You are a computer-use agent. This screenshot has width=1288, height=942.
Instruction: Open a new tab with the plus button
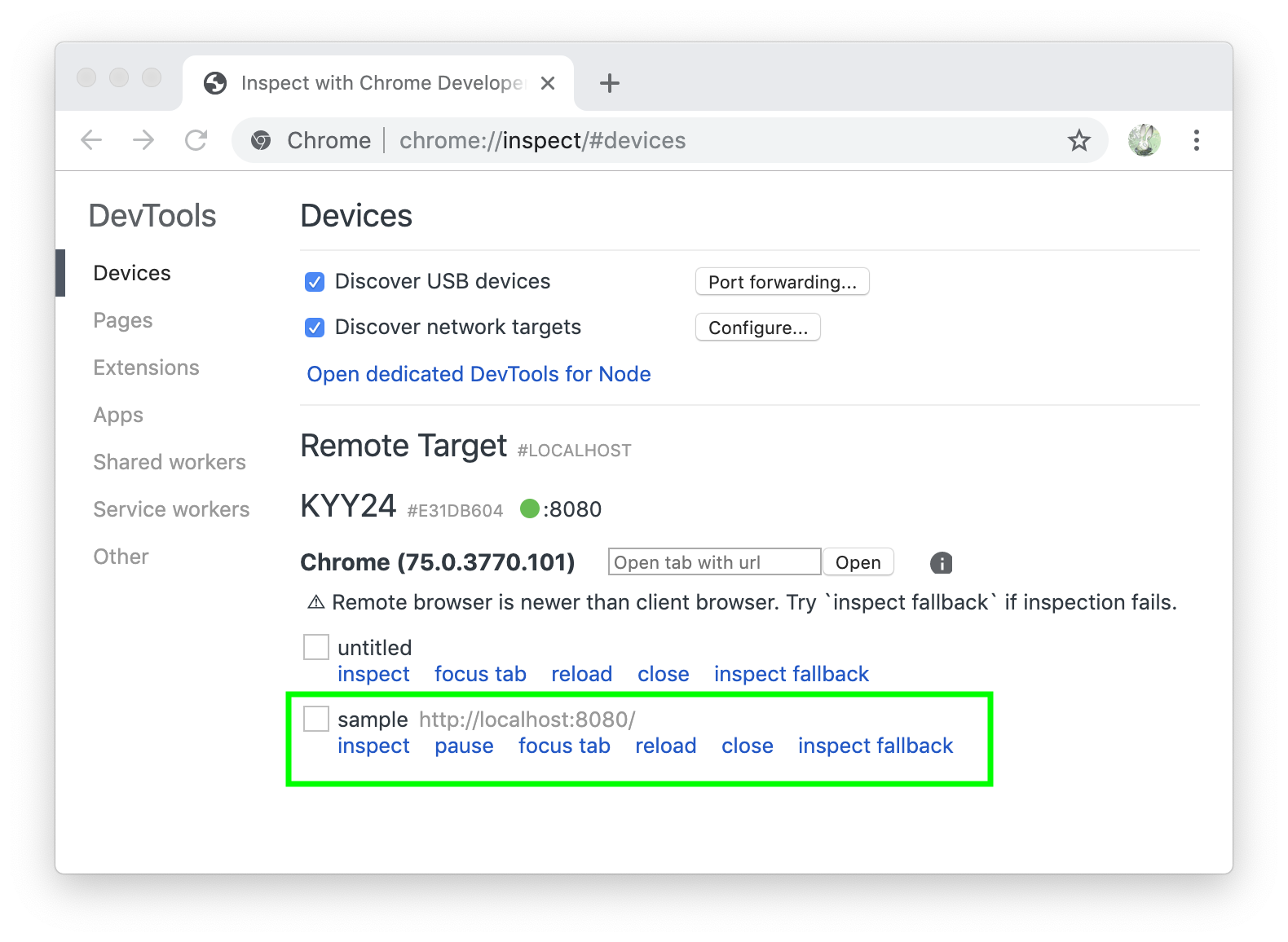610,83
